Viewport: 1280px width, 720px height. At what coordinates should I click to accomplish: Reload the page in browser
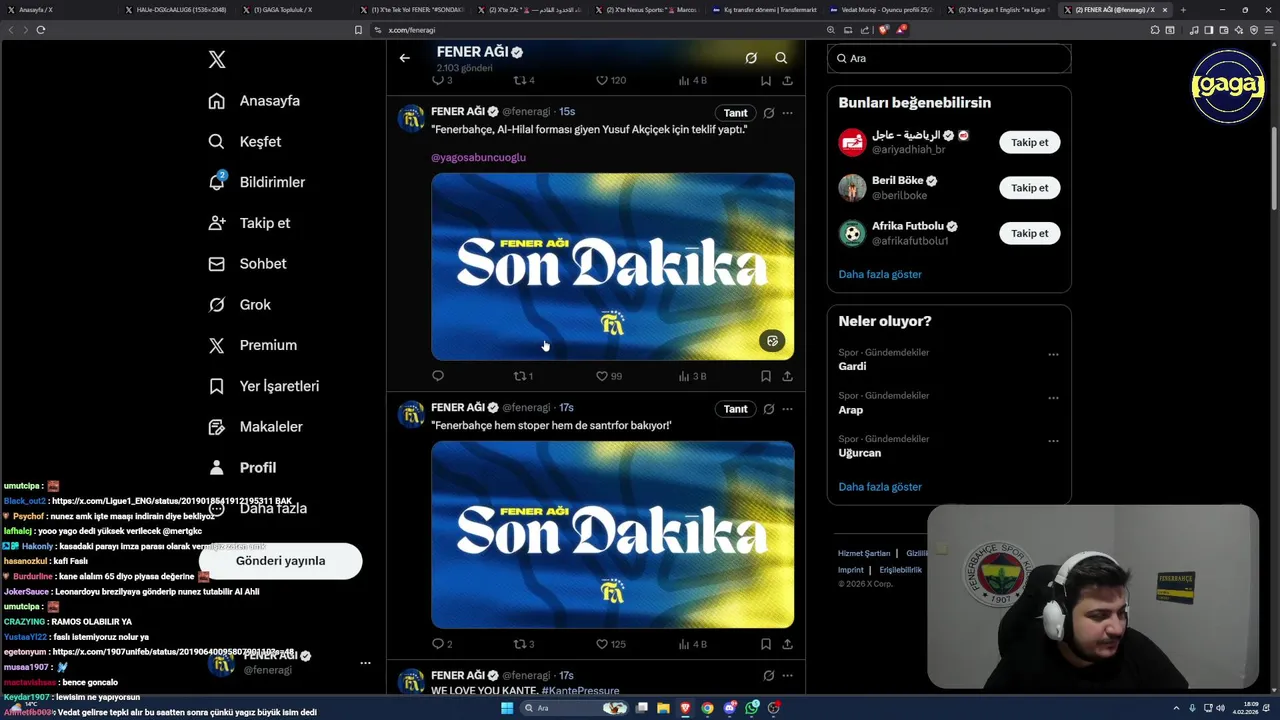(x=40, y=30)
